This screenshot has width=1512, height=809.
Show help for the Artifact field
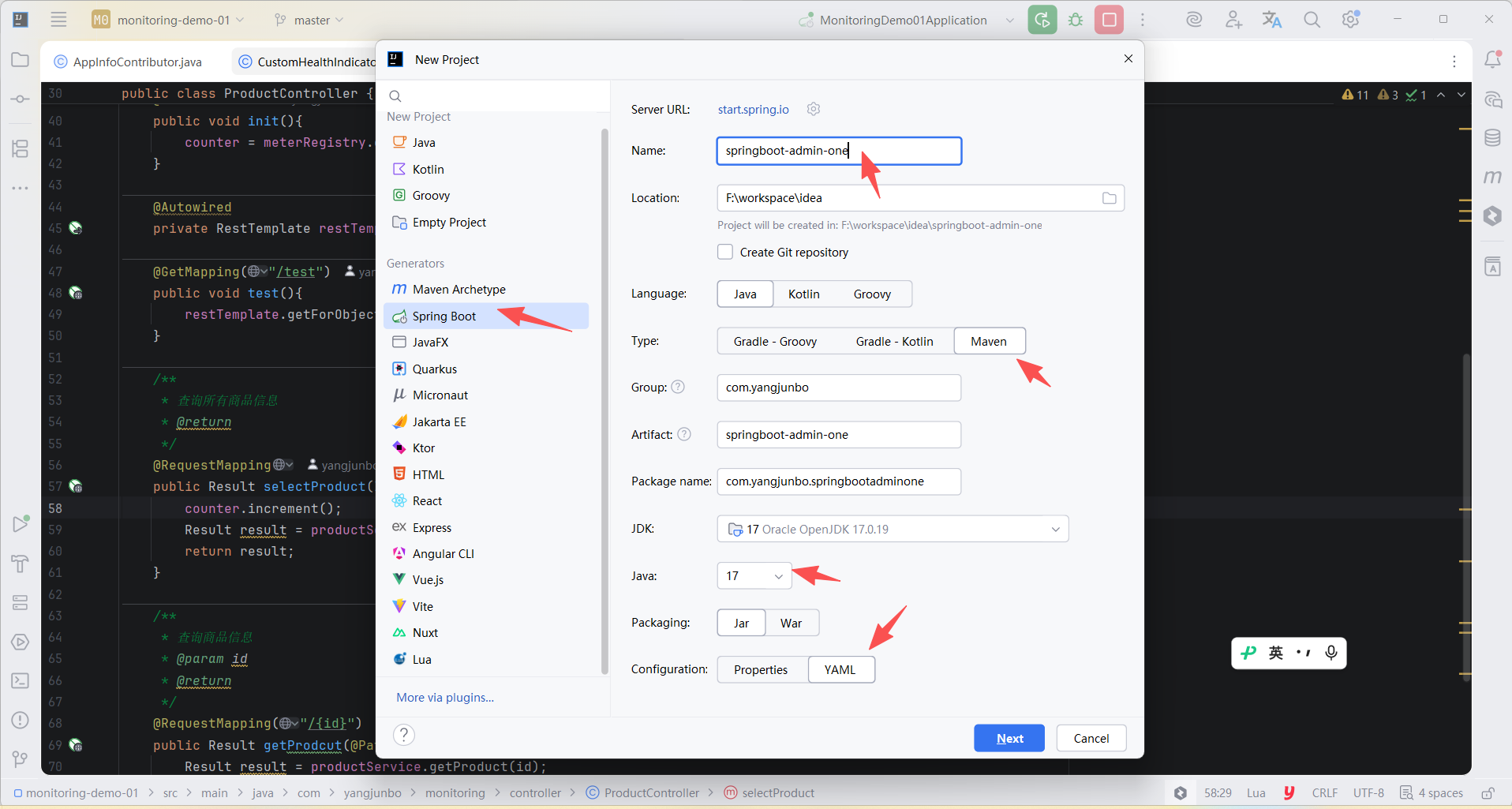click(x=684, y=434)
